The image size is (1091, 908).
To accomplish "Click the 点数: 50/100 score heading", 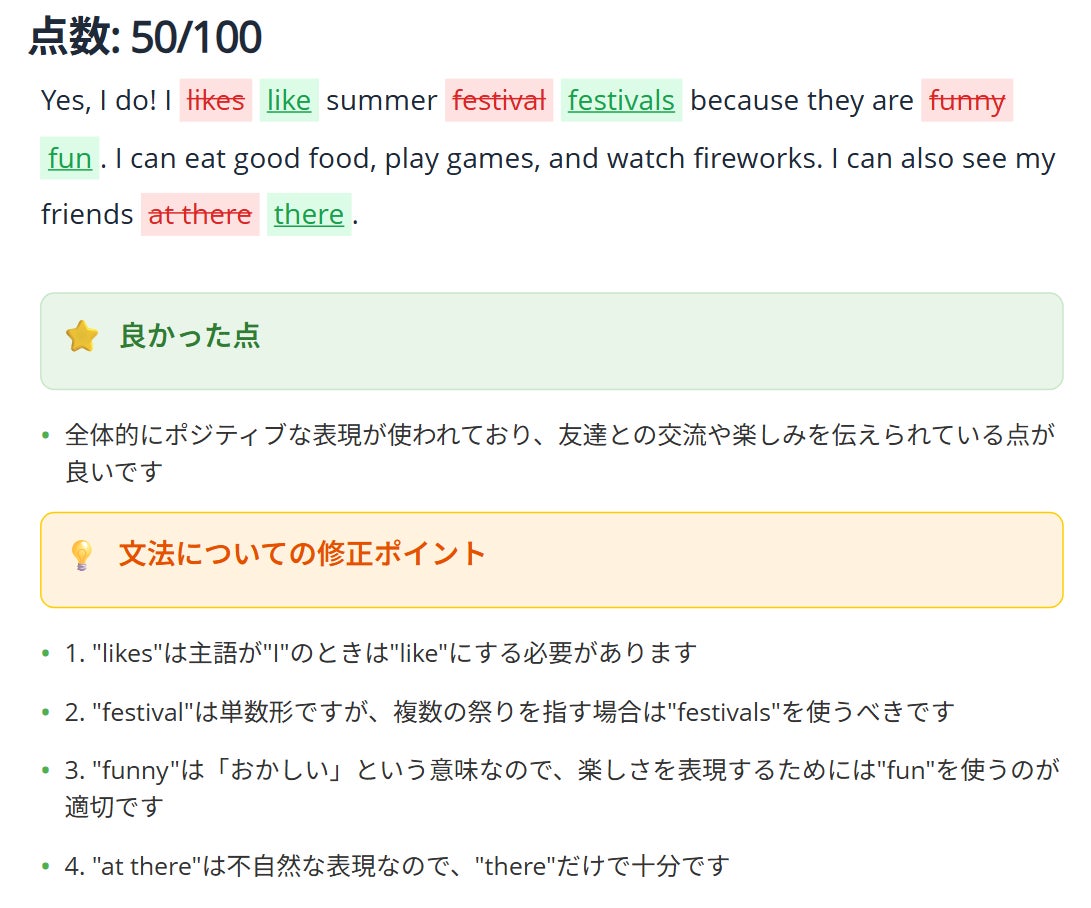I will click(146, 38).
